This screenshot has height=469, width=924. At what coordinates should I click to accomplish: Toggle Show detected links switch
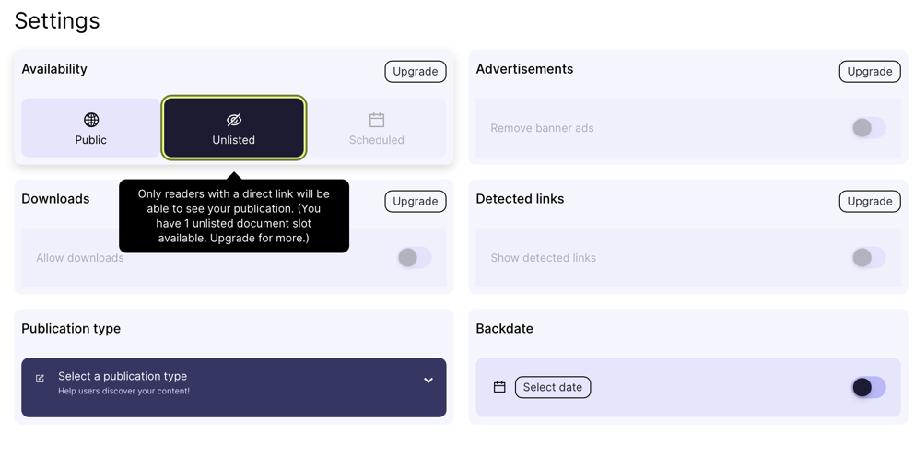pos(867,258)
